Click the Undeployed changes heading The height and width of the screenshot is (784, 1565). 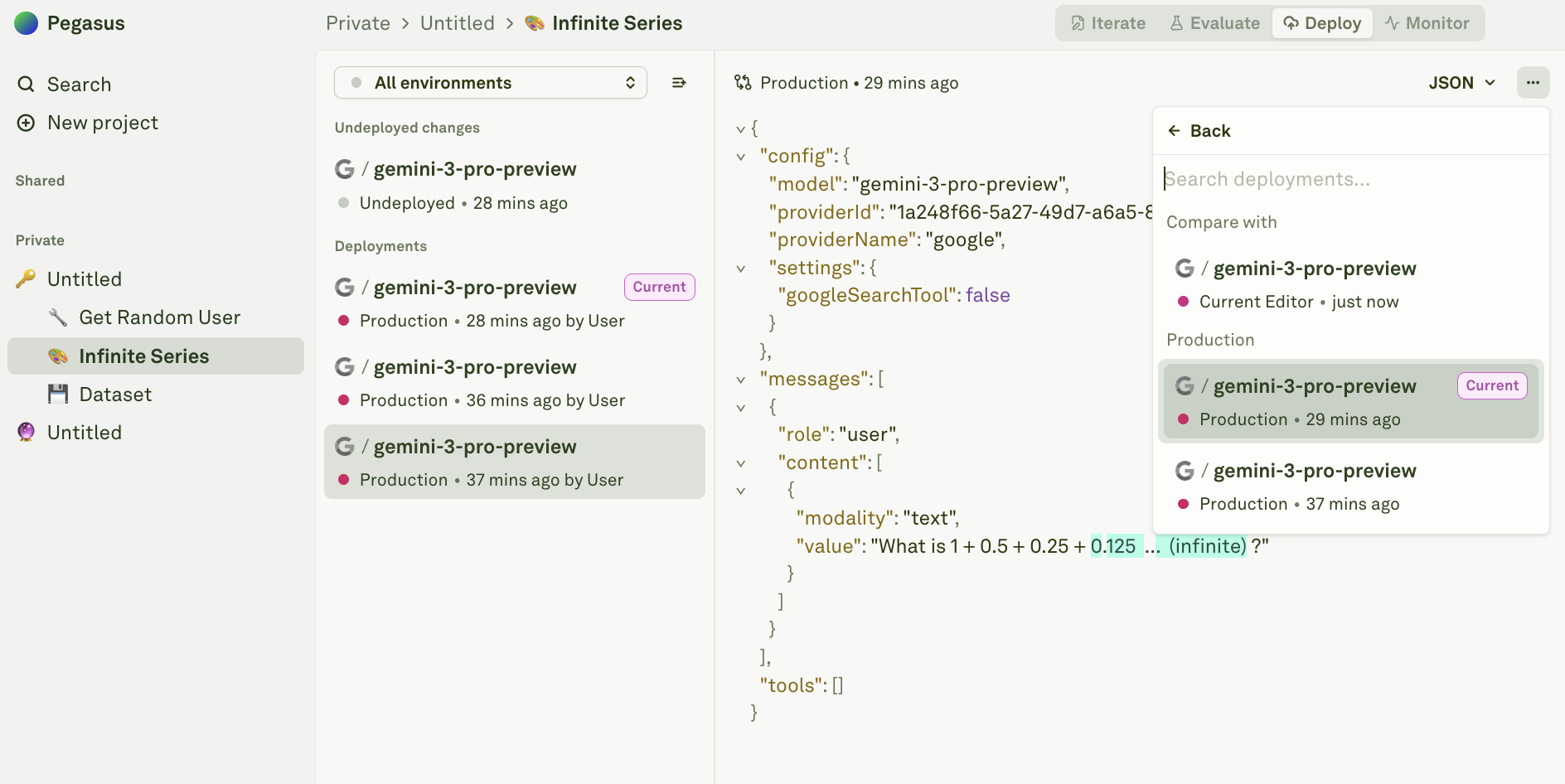coord(407,128)
